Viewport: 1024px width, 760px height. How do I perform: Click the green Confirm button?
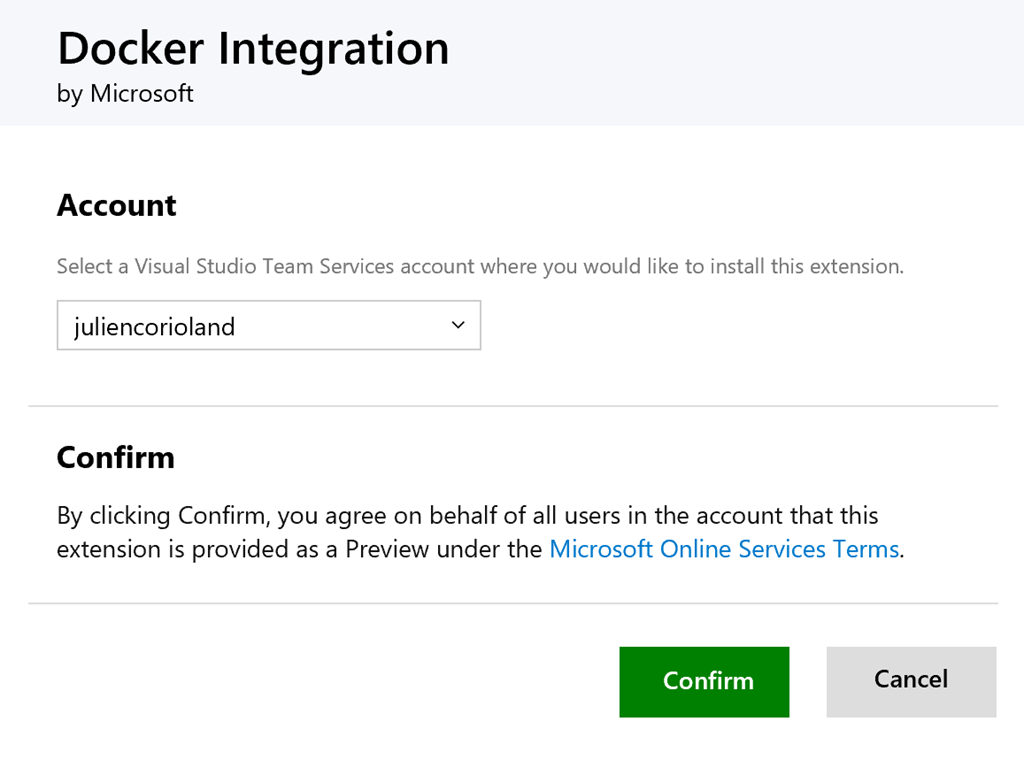[x=704, y=682]
